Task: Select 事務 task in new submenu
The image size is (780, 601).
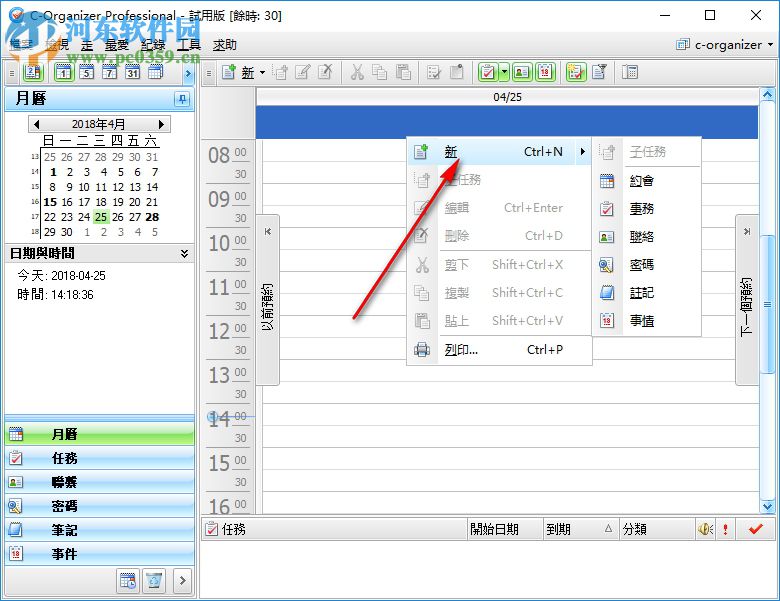Action: click(x=647, y=209)
